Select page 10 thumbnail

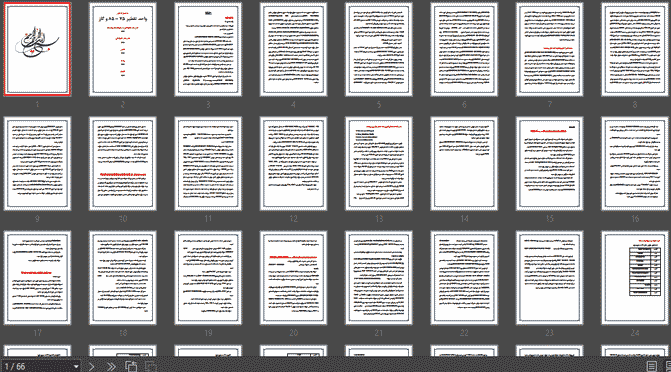(x=123, y=164)
